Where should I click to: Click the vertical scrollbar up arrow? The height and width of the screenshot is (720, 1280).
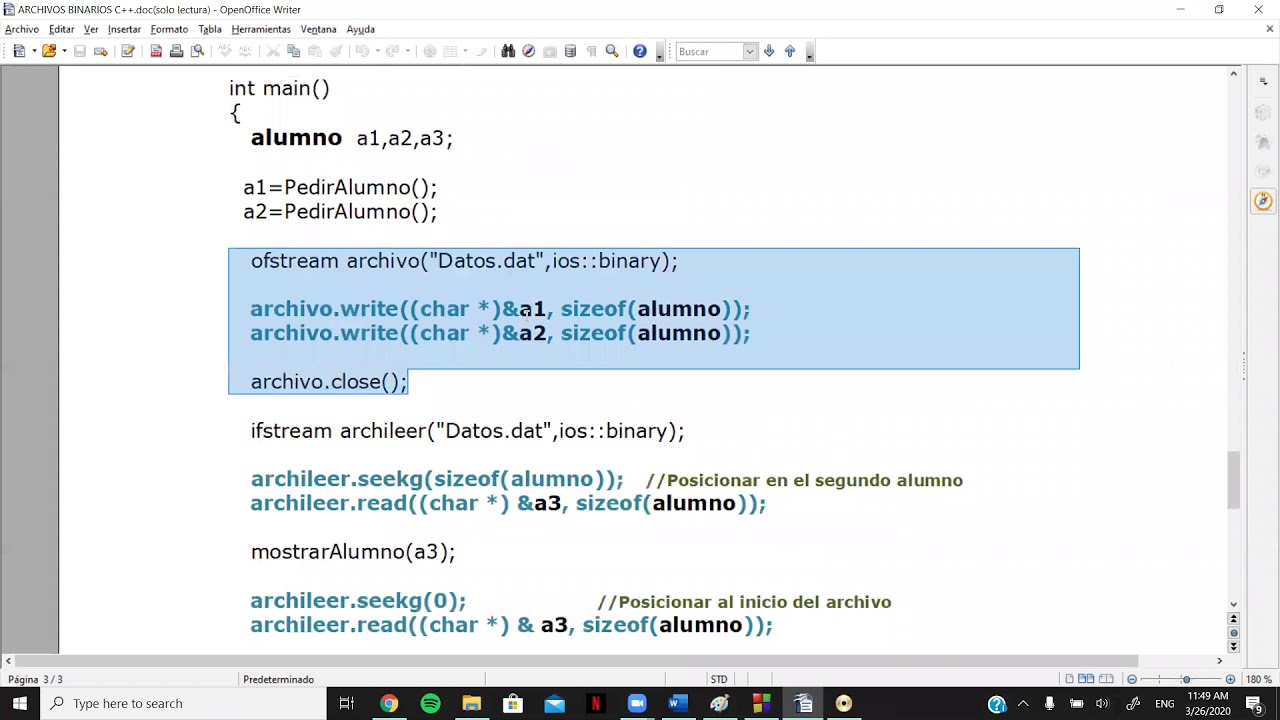pyautogui.click(x=1233, y=74)
